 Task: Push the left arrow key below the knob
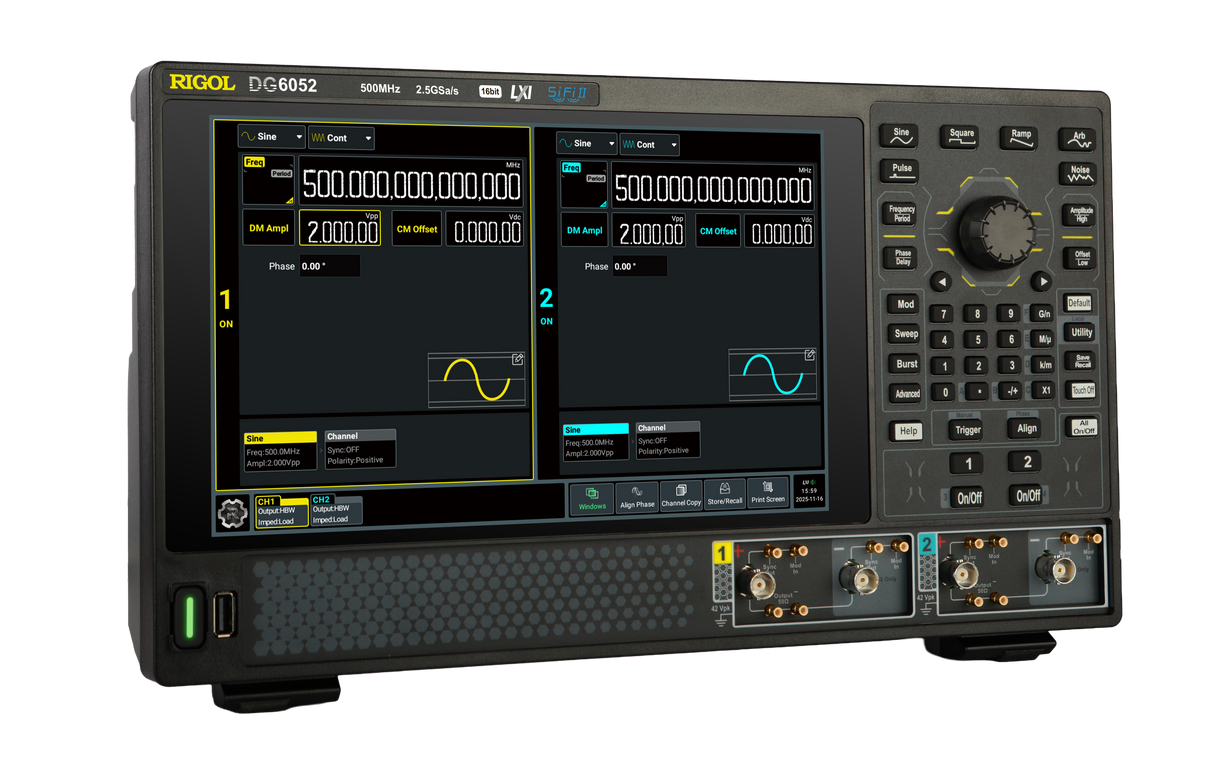point(940,282)
